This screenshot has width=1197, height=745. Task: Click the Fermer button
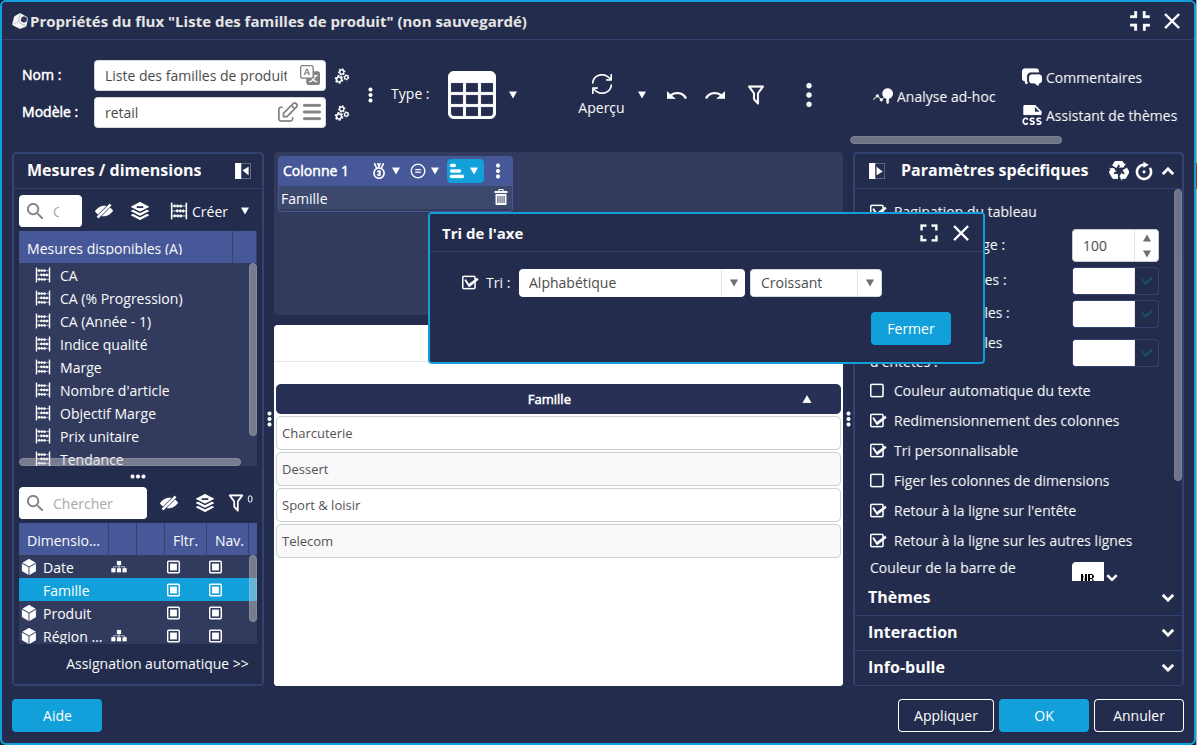[x=910, y=329]
